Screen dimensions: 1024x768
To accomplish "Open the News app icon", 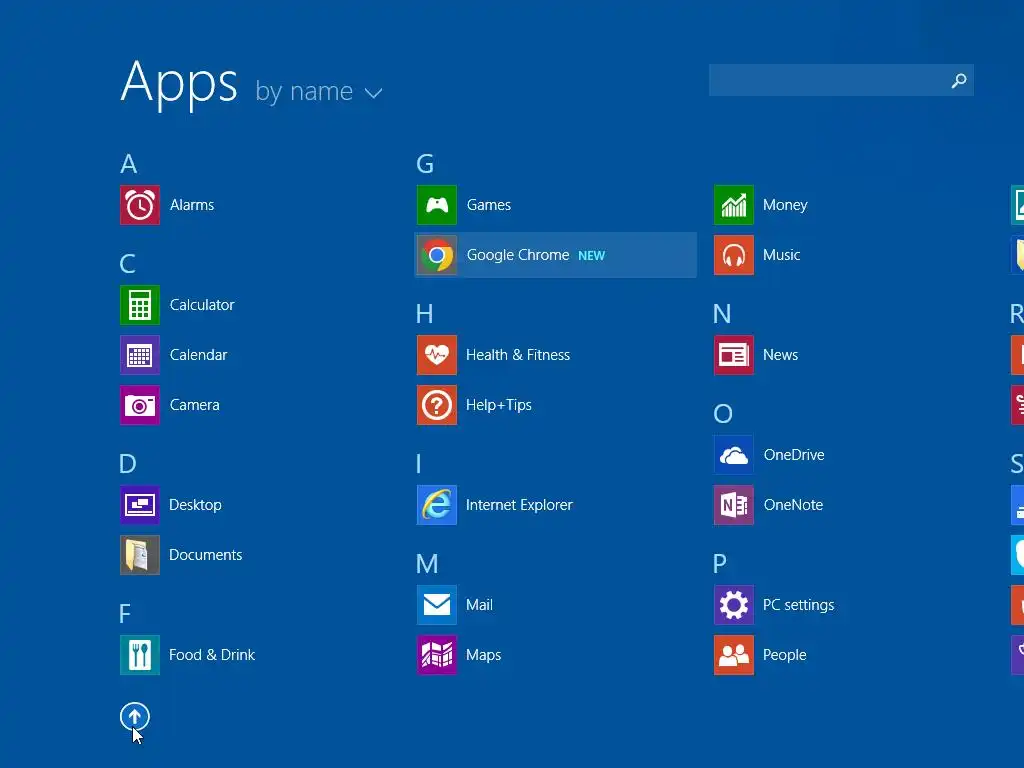I will pyautogui.click(x=734, y=355).
